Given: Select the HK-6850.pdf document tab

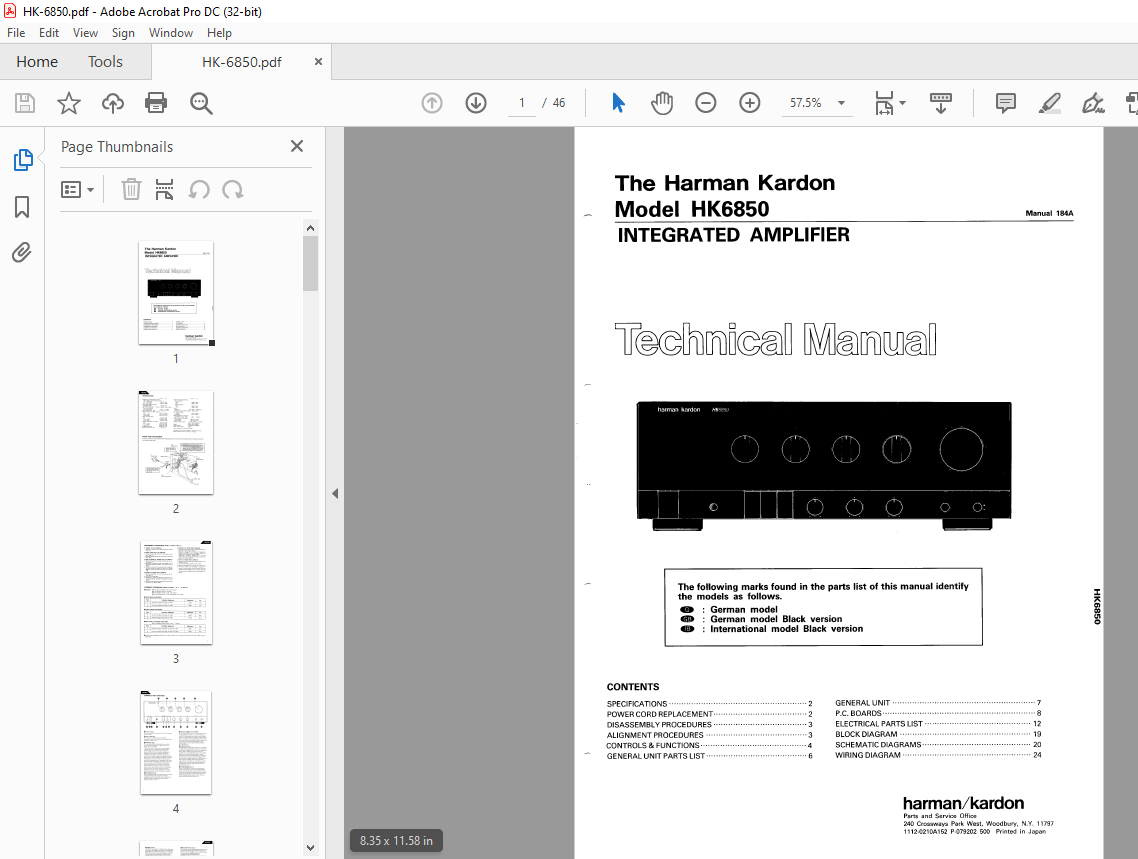Looking at the screenshot, I should point(242,62).
